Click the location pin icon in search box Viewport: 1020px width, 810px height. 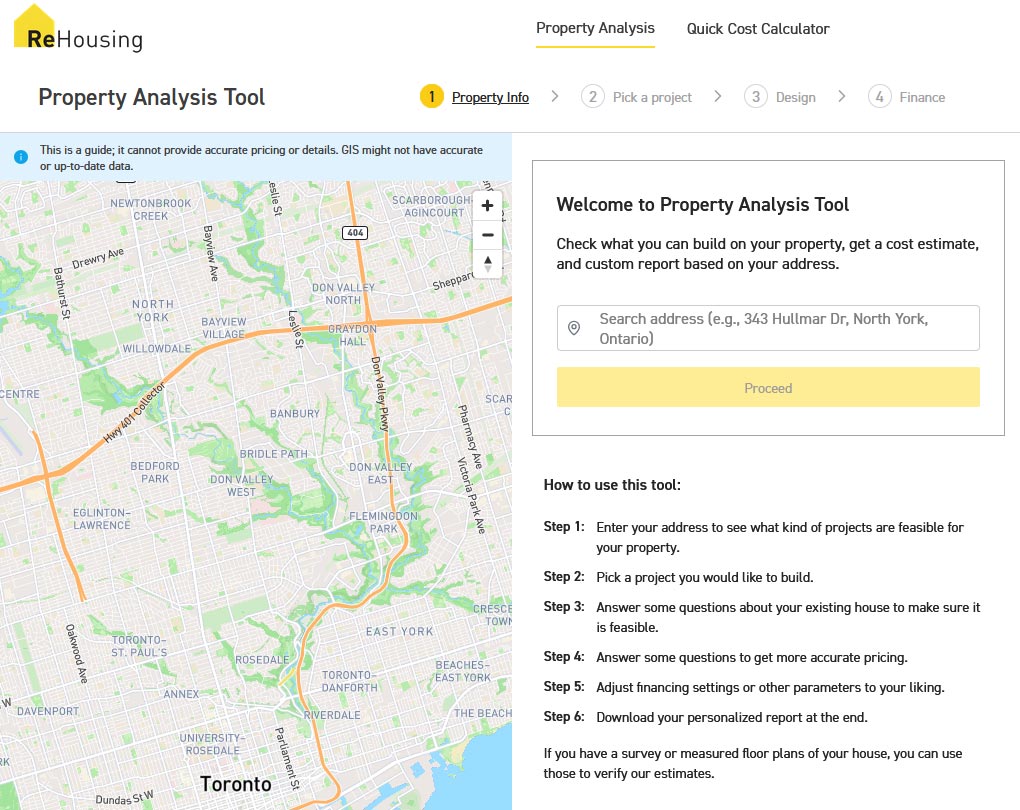coord(574,328)
